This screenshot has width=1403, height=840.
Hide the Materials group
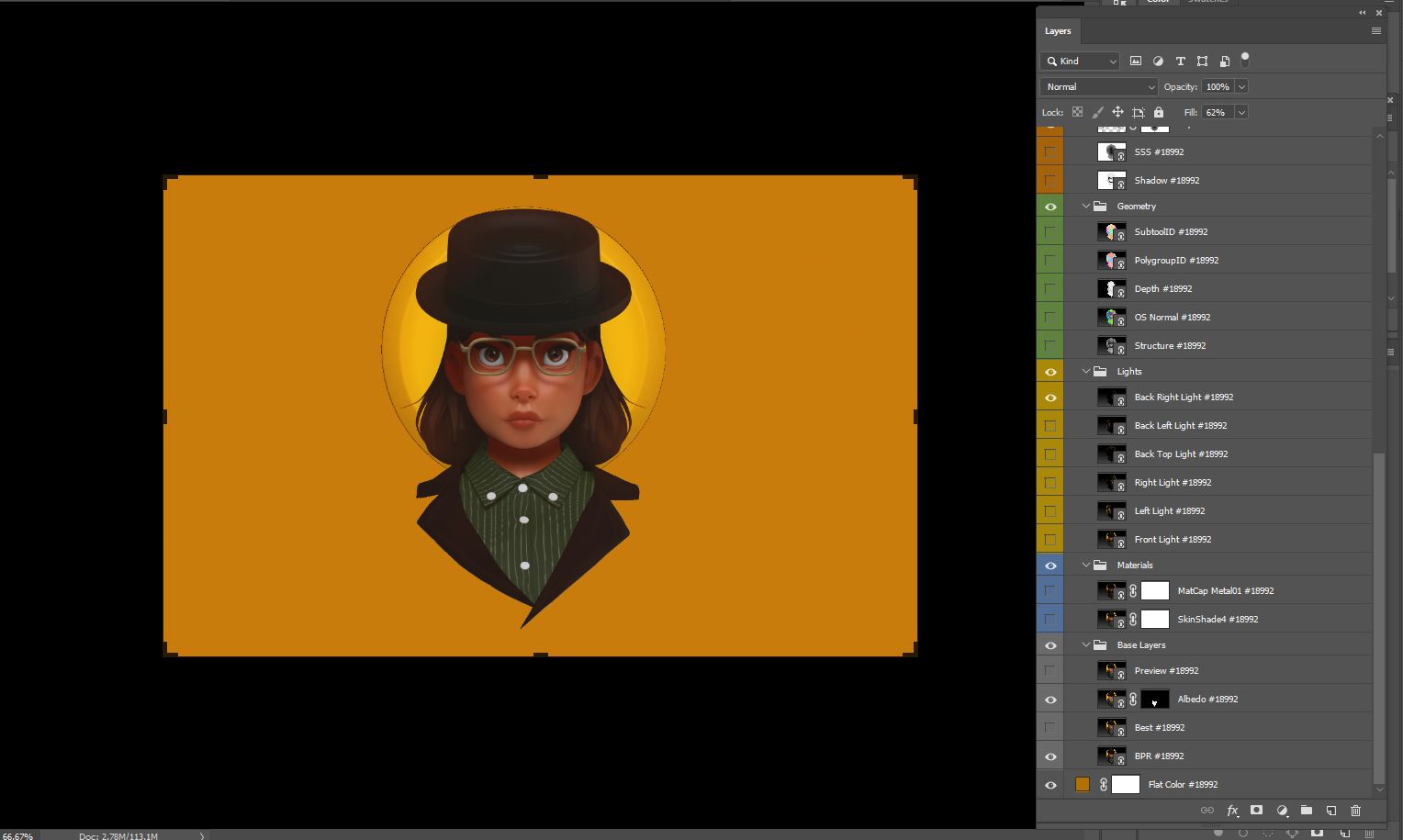(x=1050, y=566)
